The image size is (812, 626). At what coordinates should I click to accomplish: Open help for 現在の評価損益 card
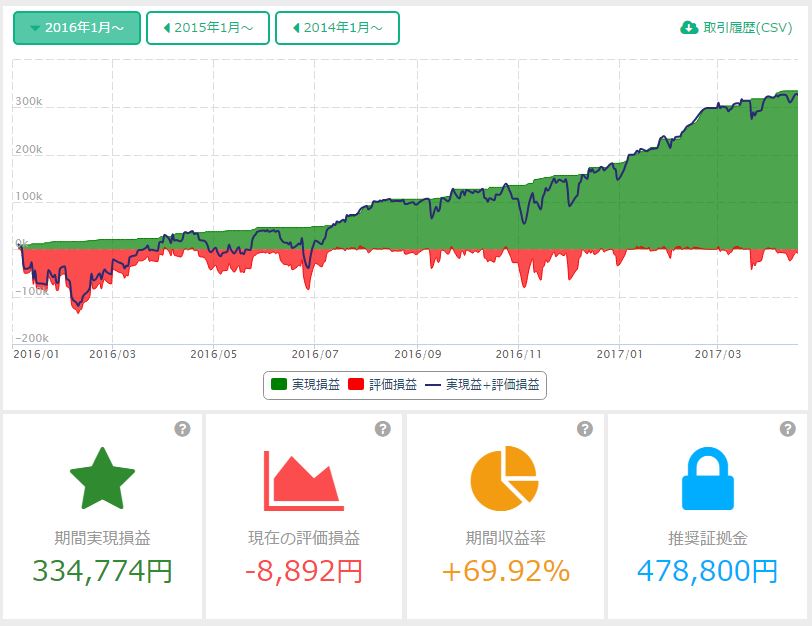point(383,429)
